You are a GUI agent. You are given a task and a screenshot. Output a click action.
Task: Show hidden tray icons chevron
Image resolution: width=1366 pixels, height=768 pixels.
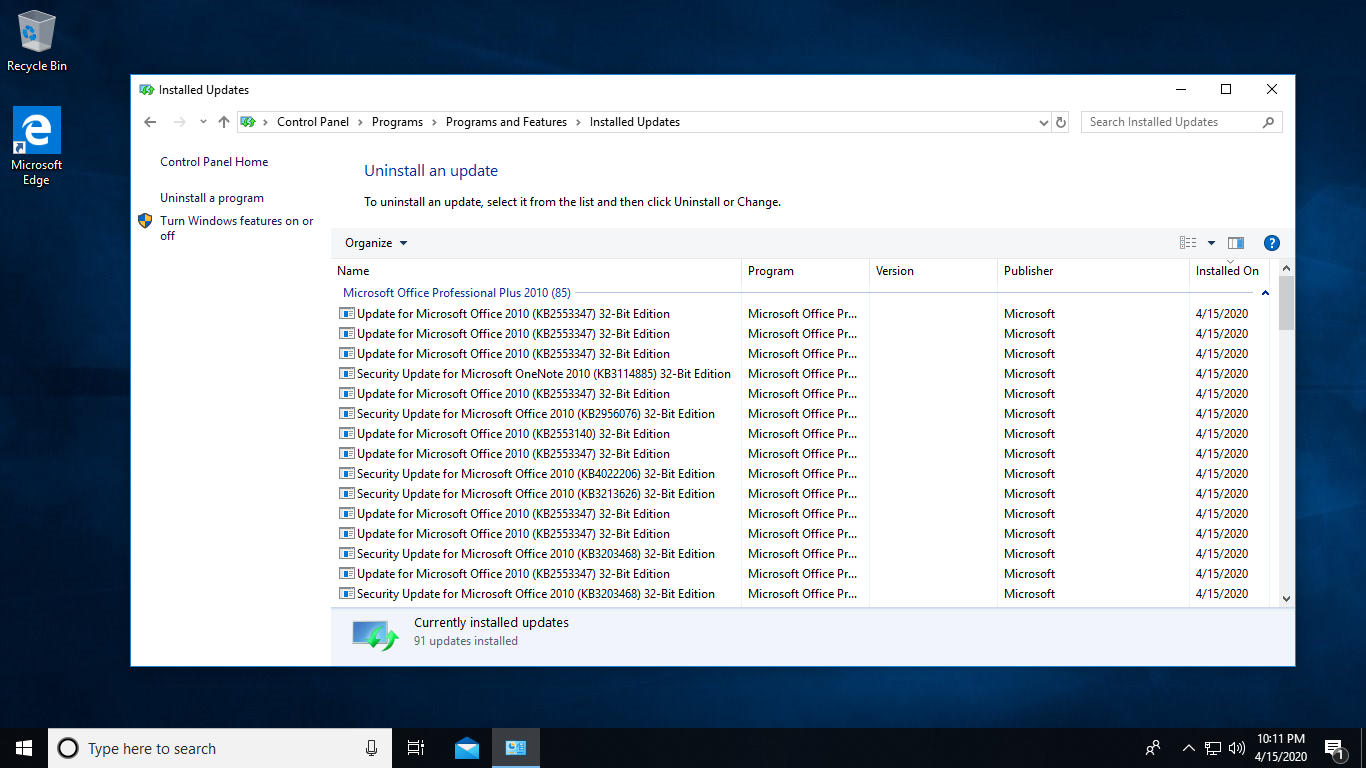click(1189, 748)
